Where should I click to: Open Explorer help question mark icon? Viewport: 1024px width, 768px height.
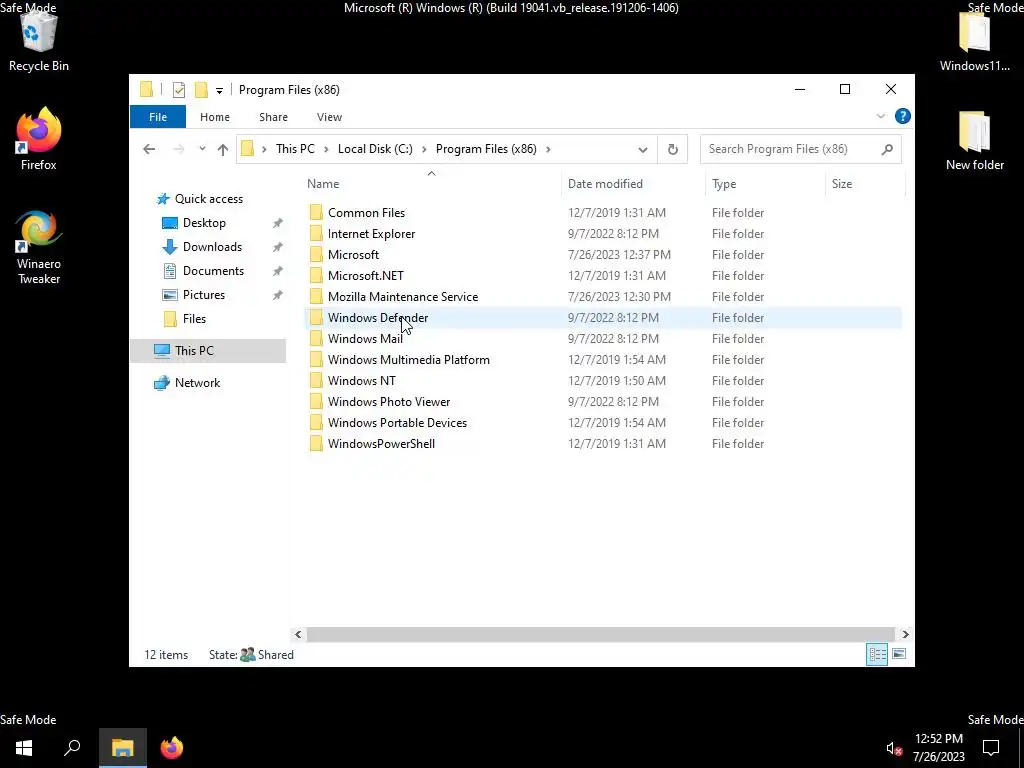tap(903, 116)
